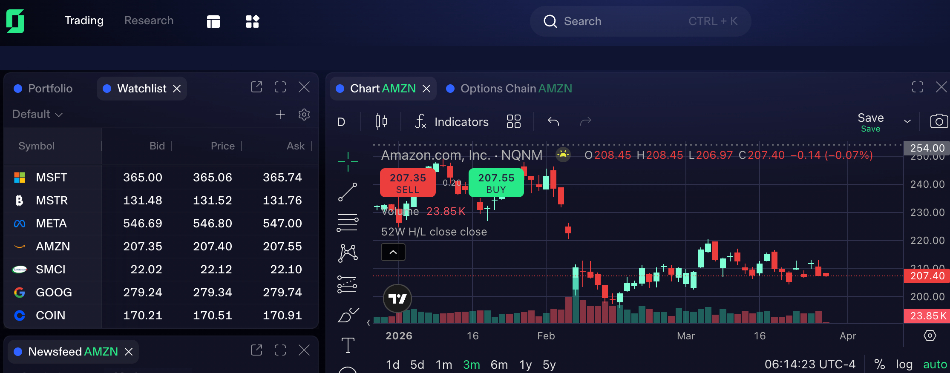Select the COIN row in the watchlist
Image resolution: width=950 pixels, height=373 pixels.
click(161, 315)
